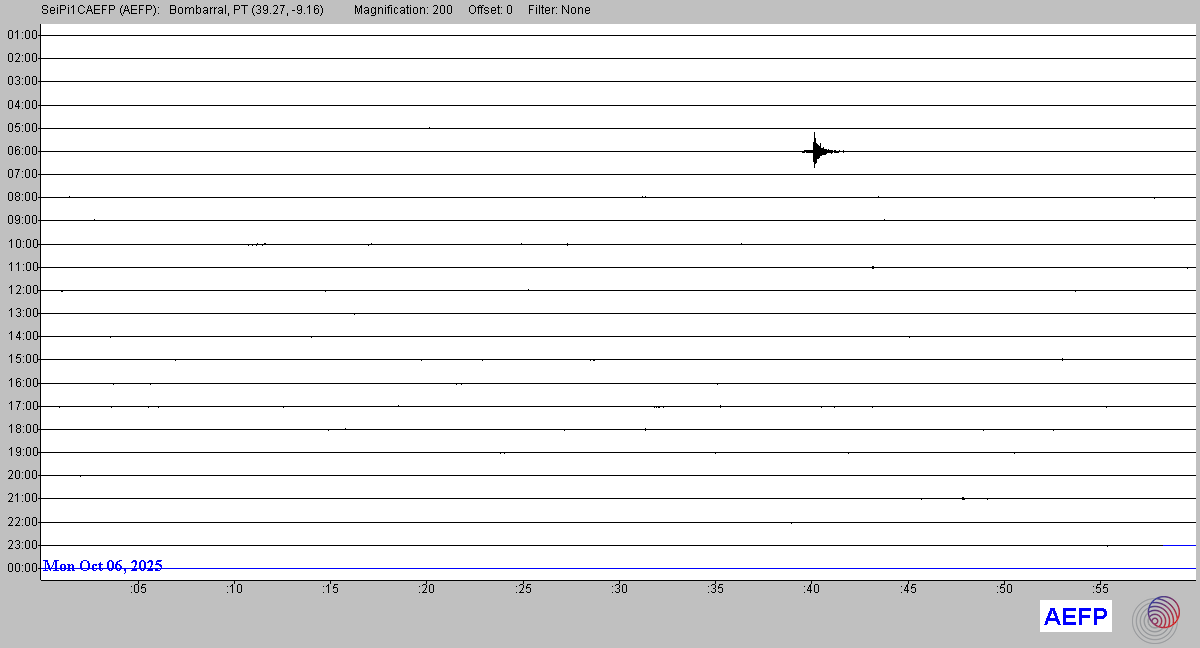
Task: Click the 23:00 hour label
Action: coord(22,545)
